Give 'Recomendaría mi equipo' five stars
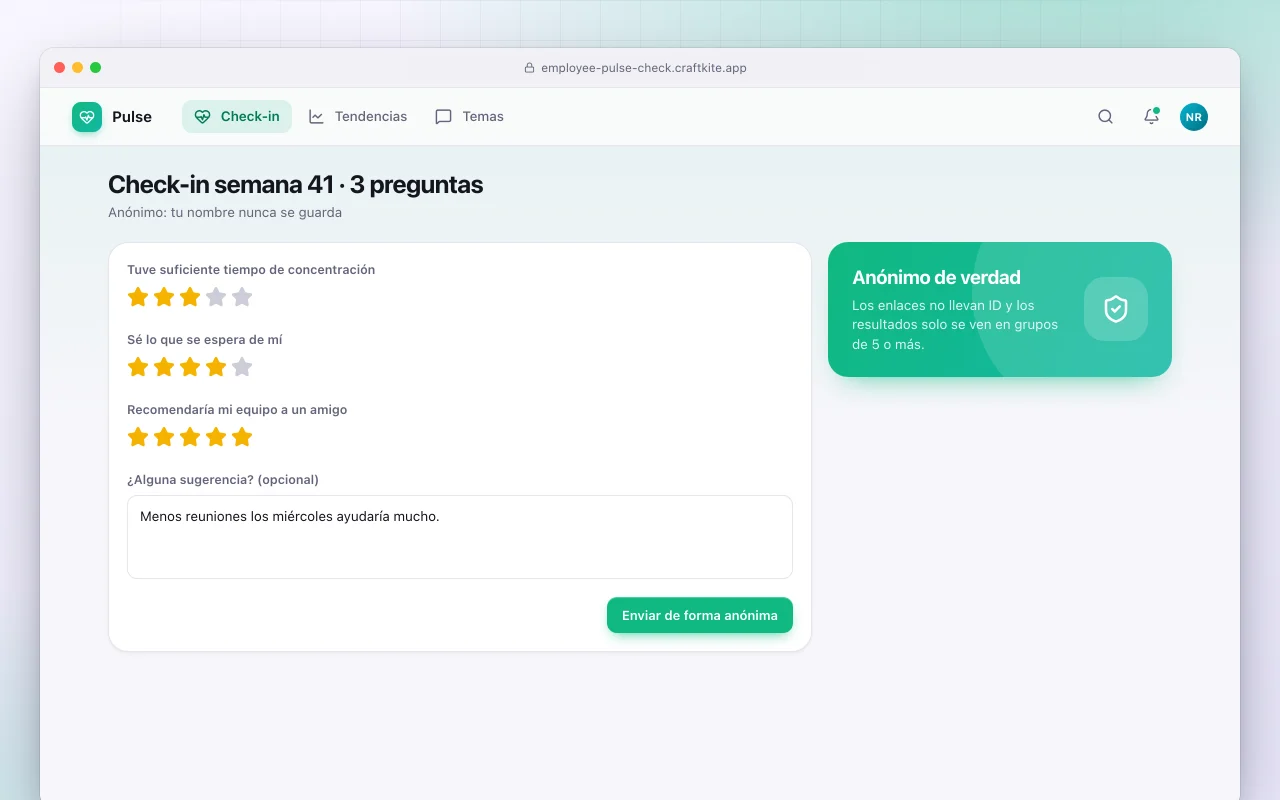Viewport: 1280px width, 800px height. [x=242, y=437]
